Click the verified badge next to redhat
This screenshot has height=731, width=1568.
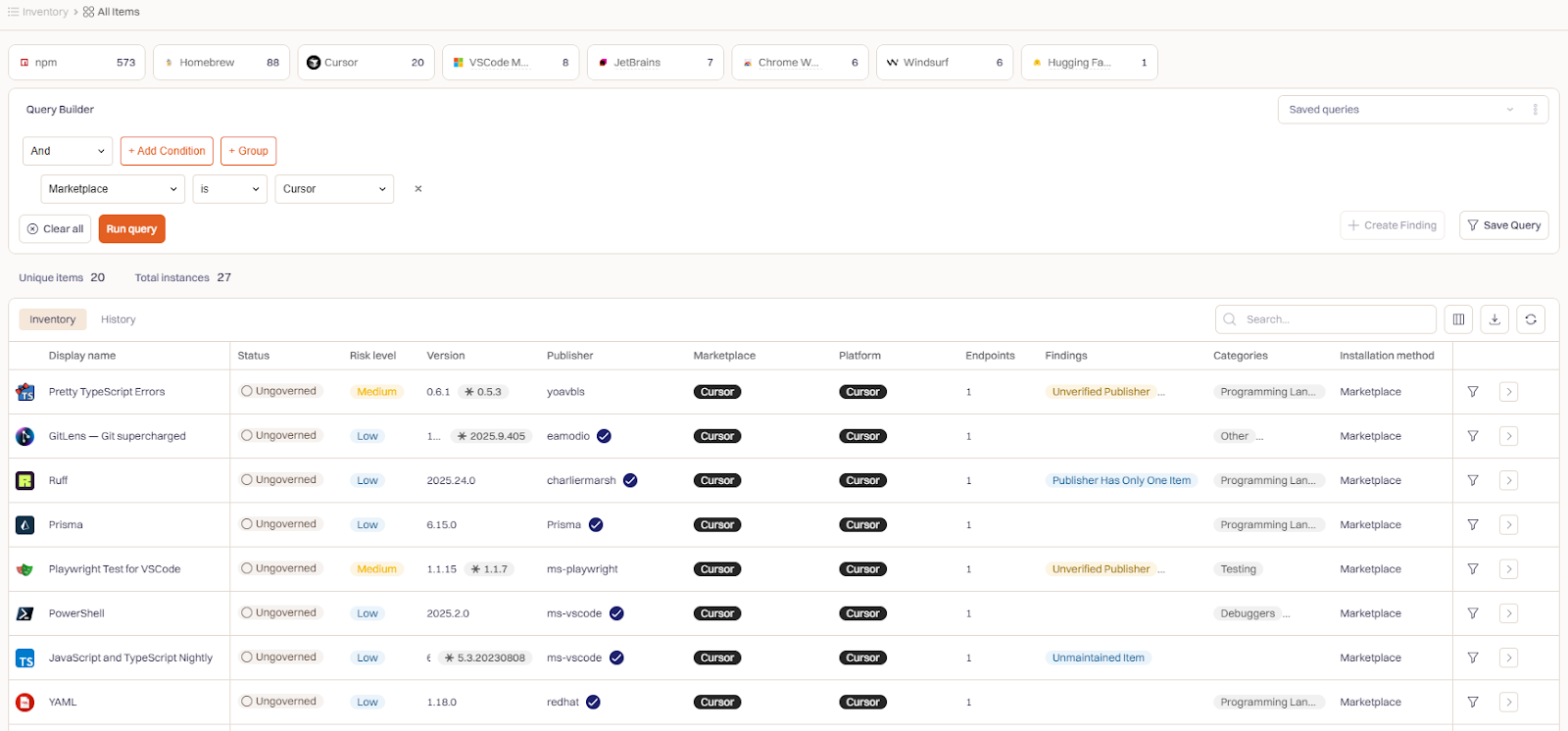tap(593, 703)
